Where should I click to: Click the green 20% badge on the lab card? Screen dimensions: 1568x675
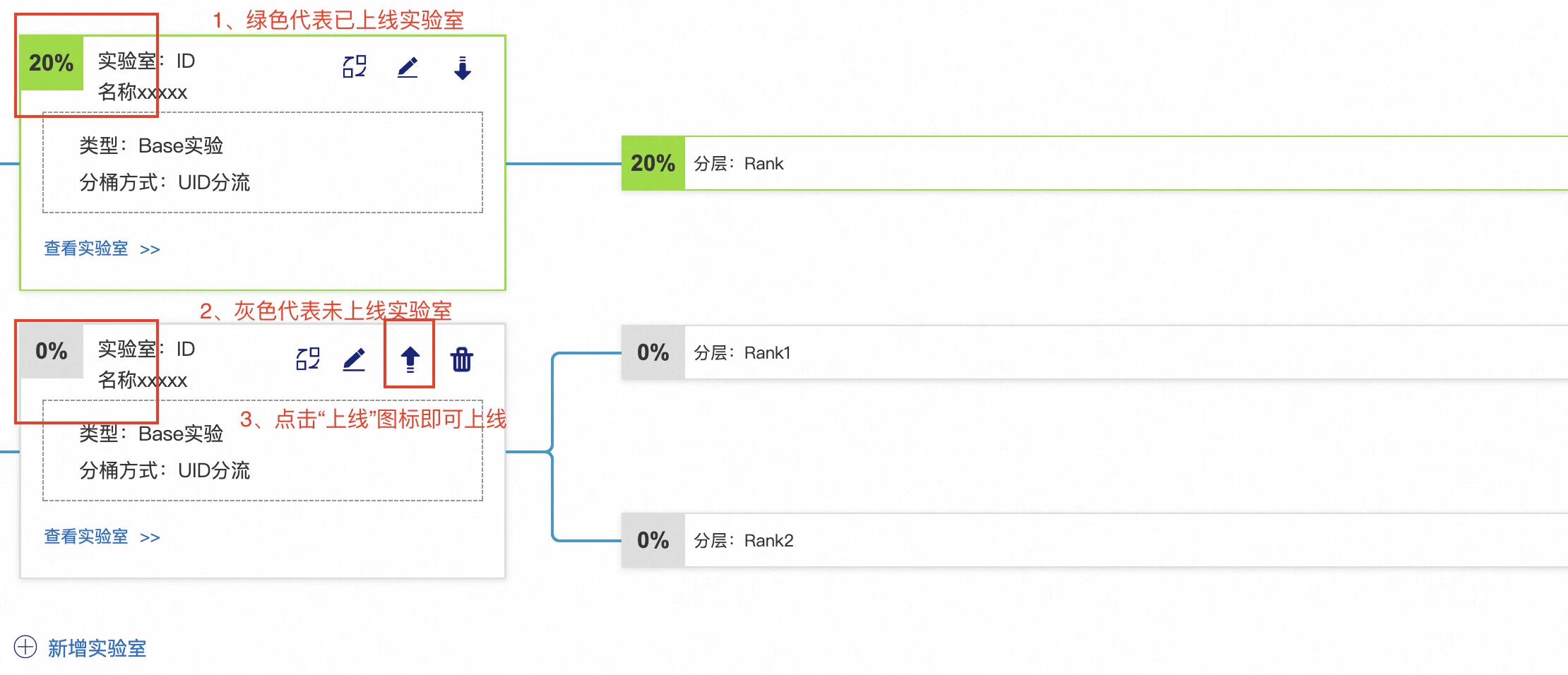coord(52,63)
